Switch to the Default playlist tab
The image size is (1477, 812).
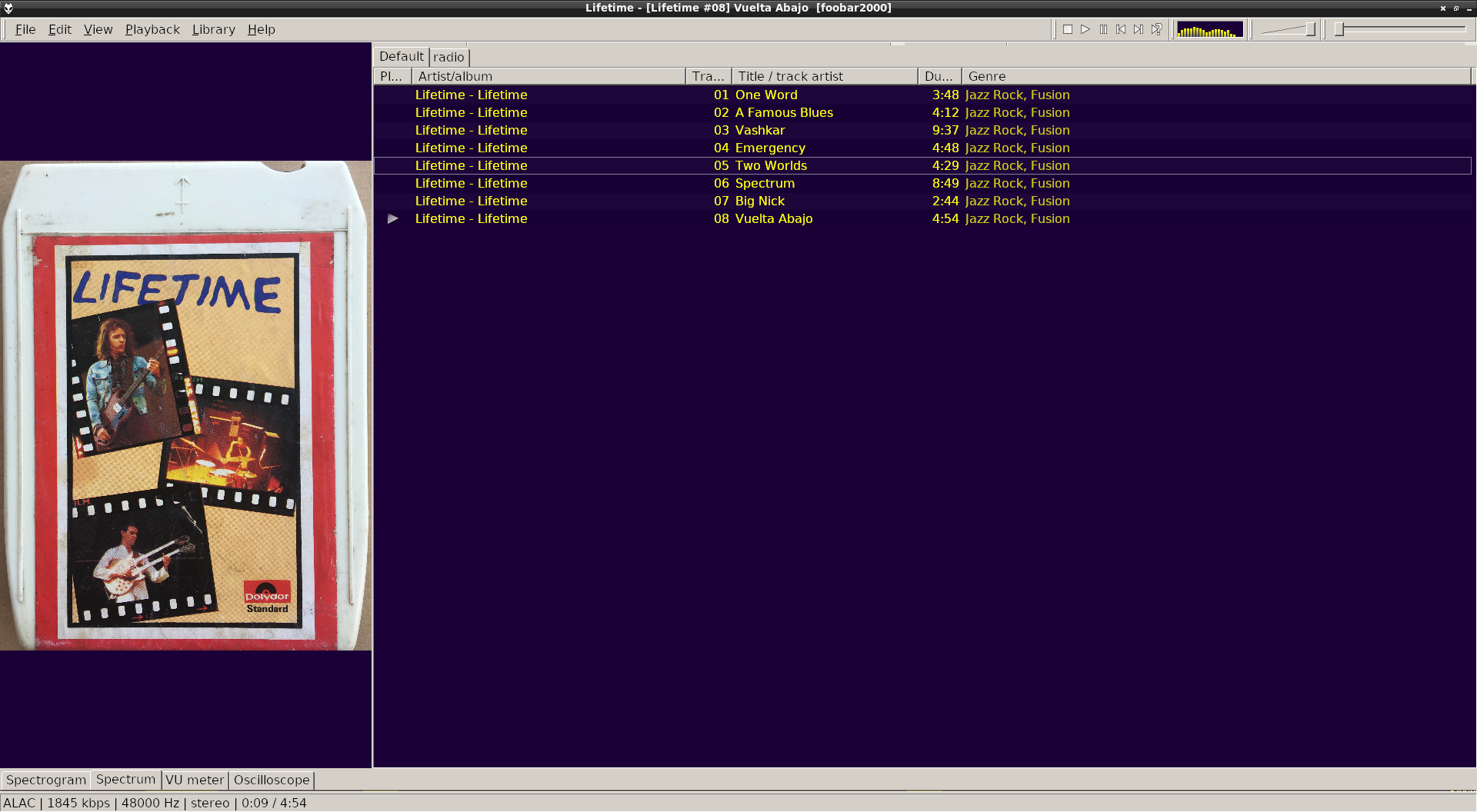coord(401,56)
